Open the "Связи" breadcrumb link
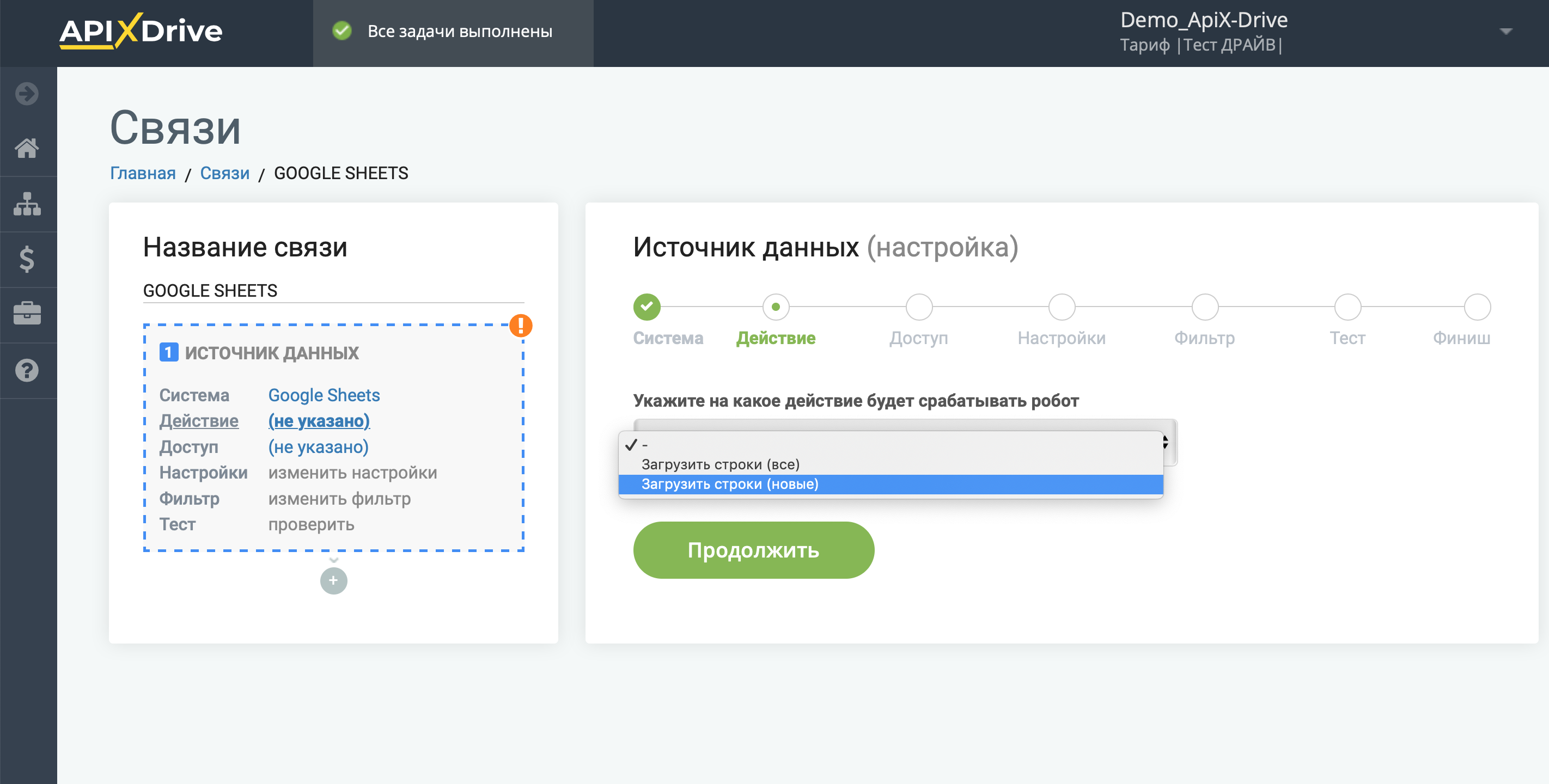 pyautogui.click(x=224, y=173)
